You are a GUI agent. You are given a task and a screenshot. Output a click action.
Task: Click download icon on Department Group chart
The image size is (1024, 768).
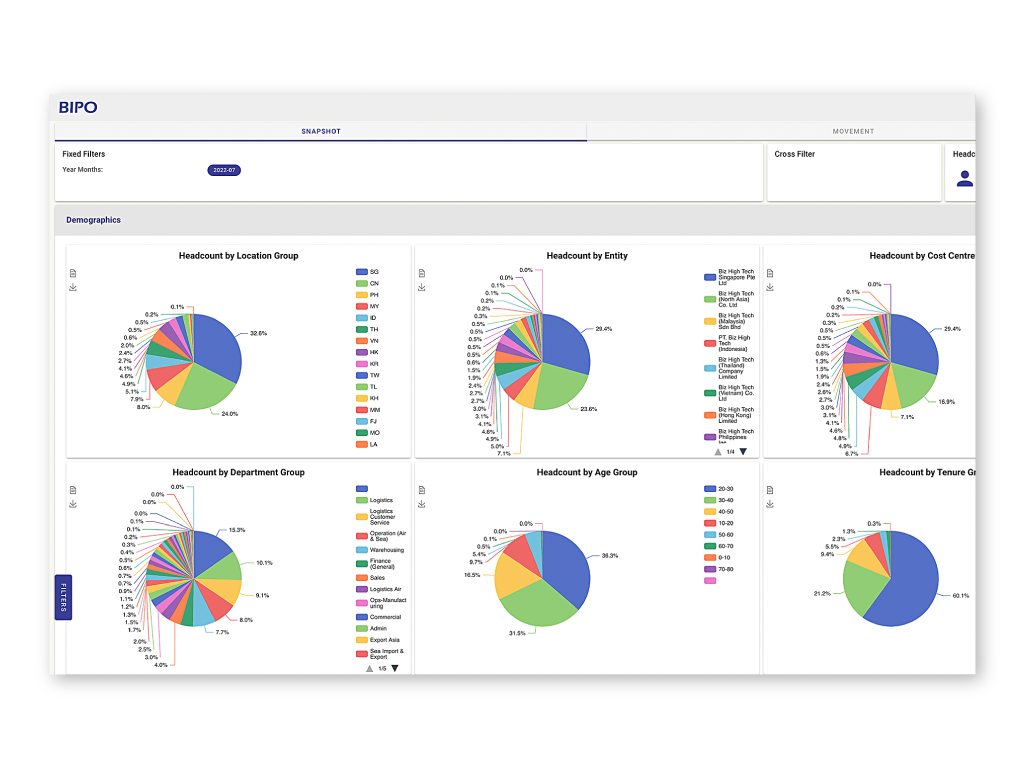click(73, 504)
